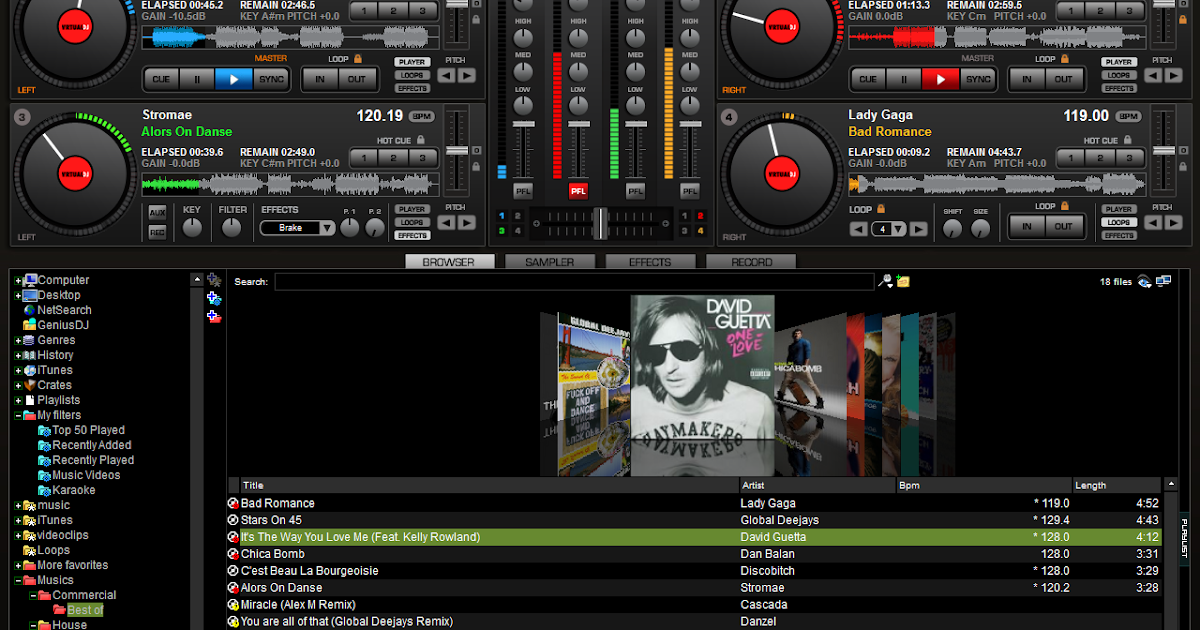Double loop with right arrow beside 4

pos(919,229)
